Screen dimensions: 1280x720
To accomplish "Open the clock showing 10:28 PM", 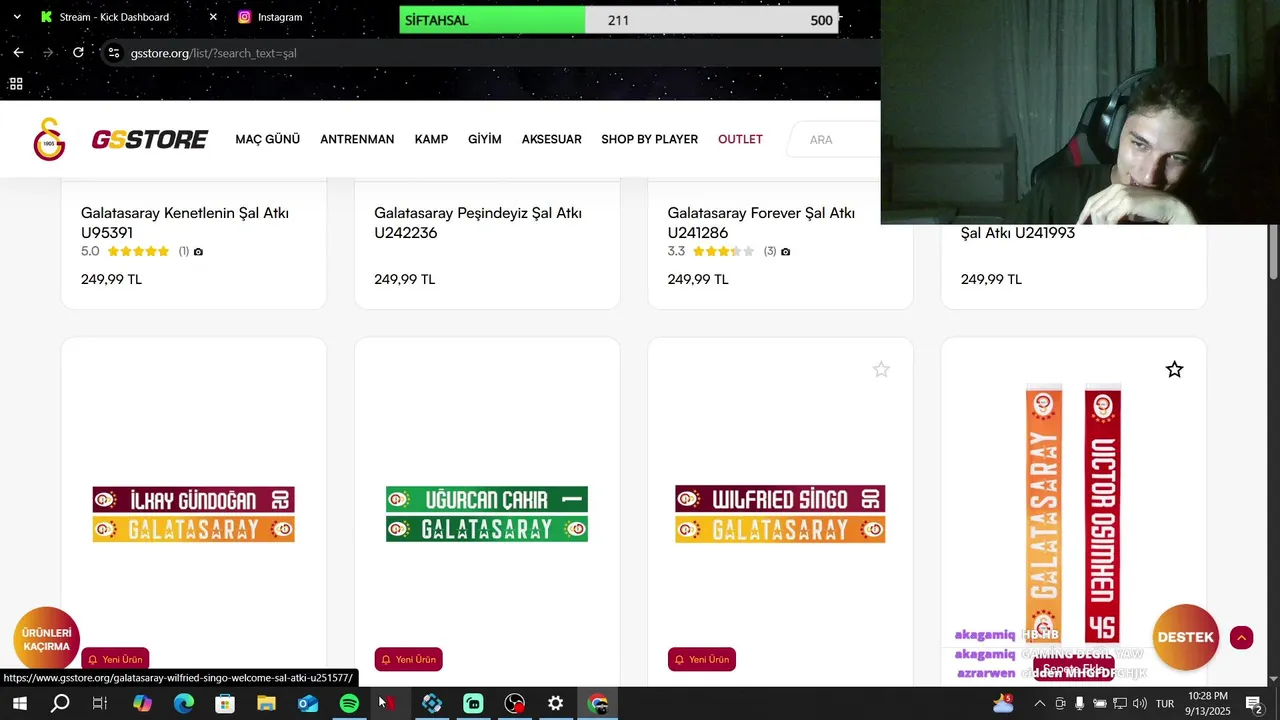I will click(x=1208, y=704).
